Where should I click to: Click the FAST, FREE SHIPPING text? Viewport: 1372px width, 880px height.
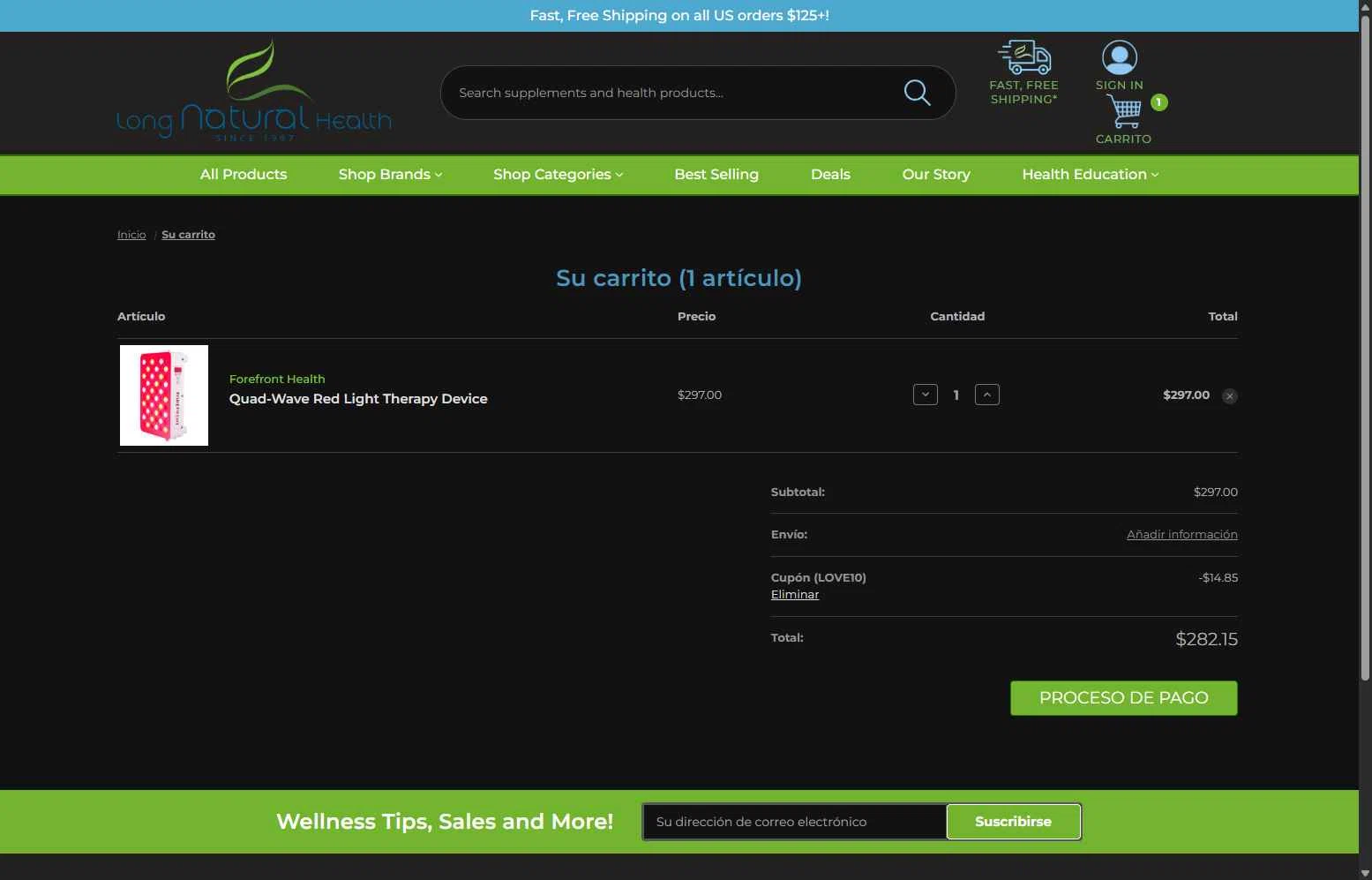[x=1023, y=93]
